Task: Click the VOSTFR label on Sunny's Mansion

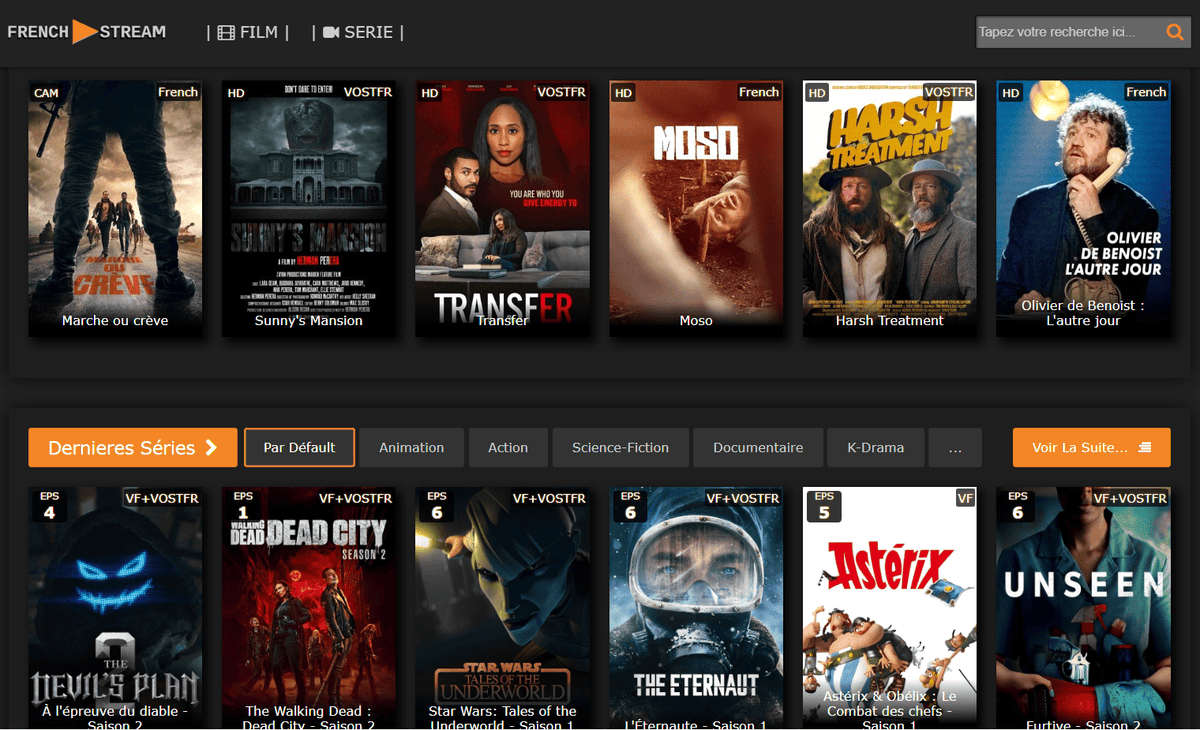Action: [368, 92]
